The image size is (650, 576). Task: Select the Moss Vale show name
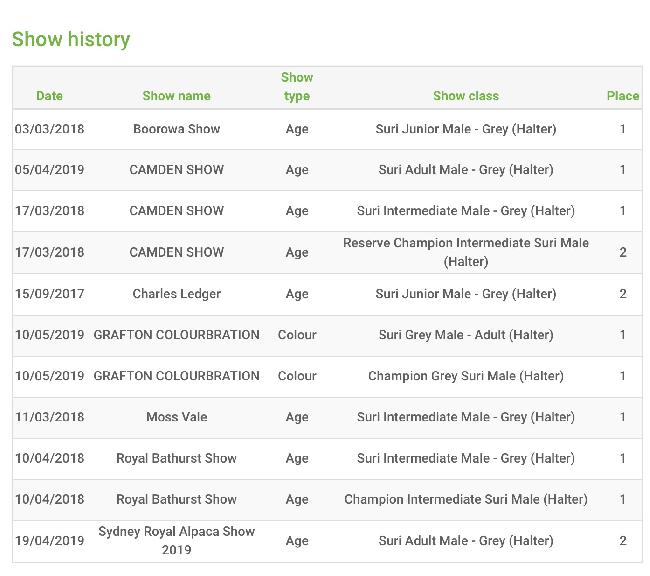(177, 417)
